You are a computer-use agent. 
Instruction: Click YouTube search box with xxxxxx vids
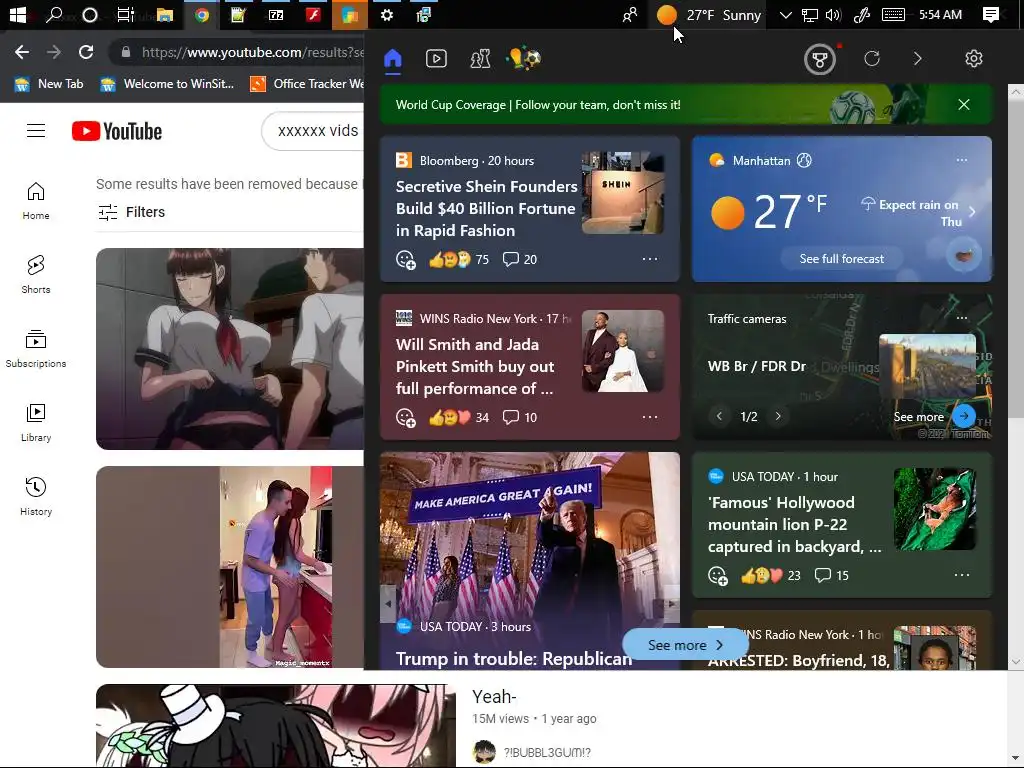[x=313, y=131]
